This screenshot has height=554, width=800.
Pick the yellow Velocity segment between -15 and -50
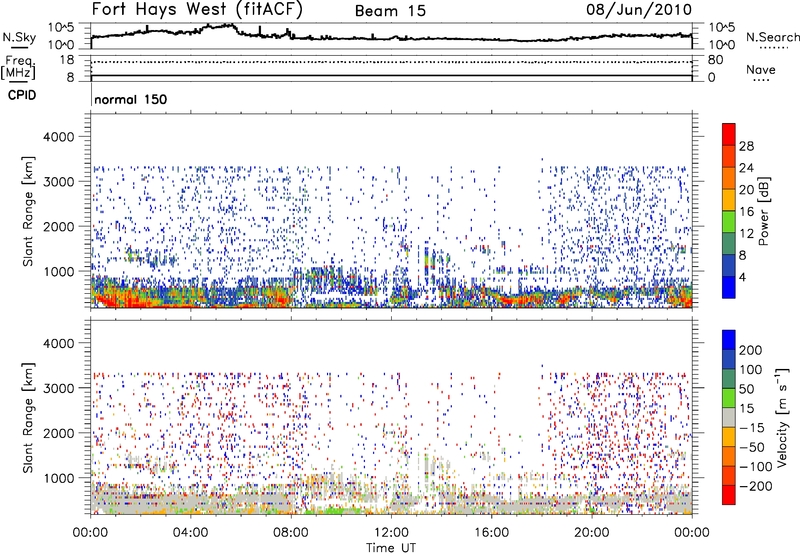pyautogui.click(x=729, y=437)
